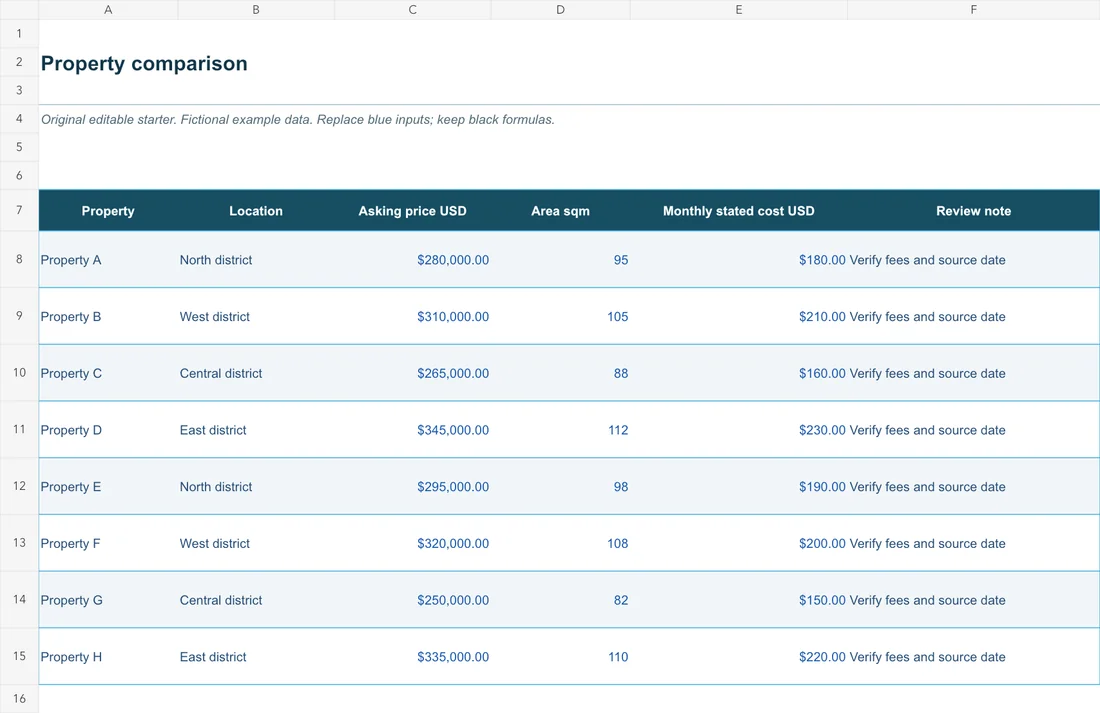Click the Property C cell
This screenshot has height=713, width=1100.
[108, 373]
